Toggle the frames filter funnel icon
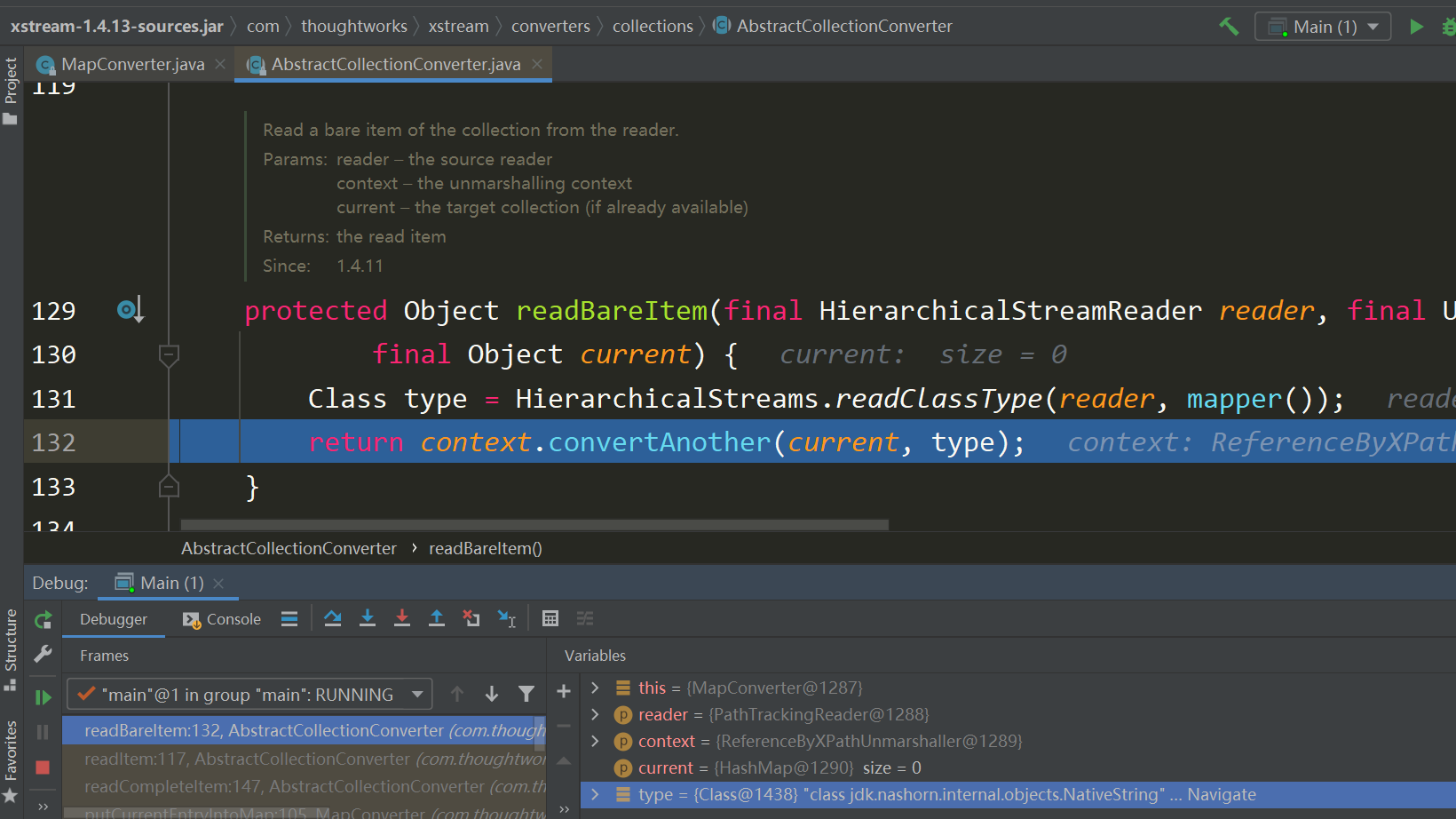 pyautogui.click(x=526, y=693)
